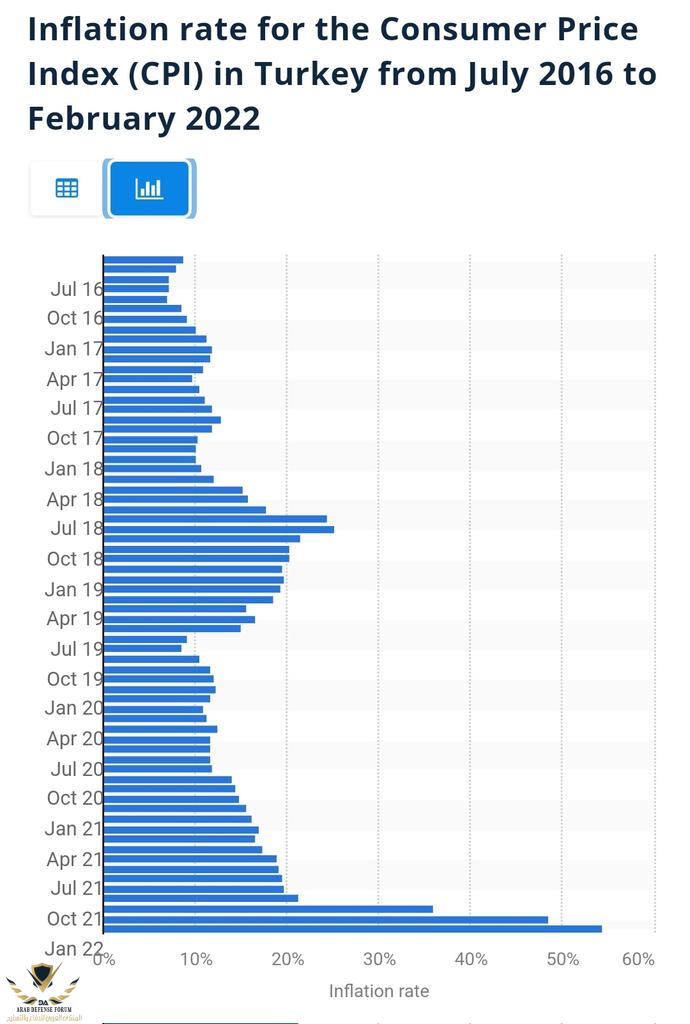Click the 30% x-axis tick label
The image size is (690, 1024).
coord(379,959)
